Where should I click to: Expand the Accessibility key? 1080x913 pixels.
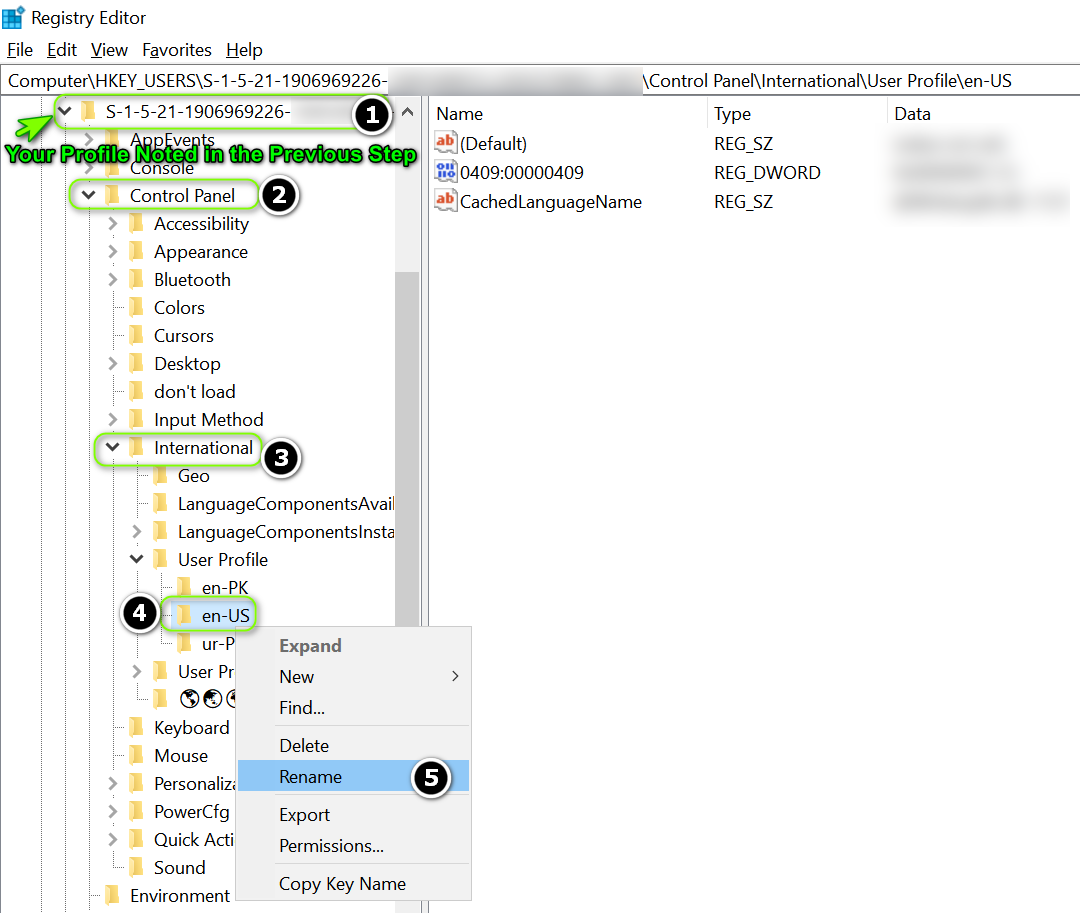click(113, 224)
